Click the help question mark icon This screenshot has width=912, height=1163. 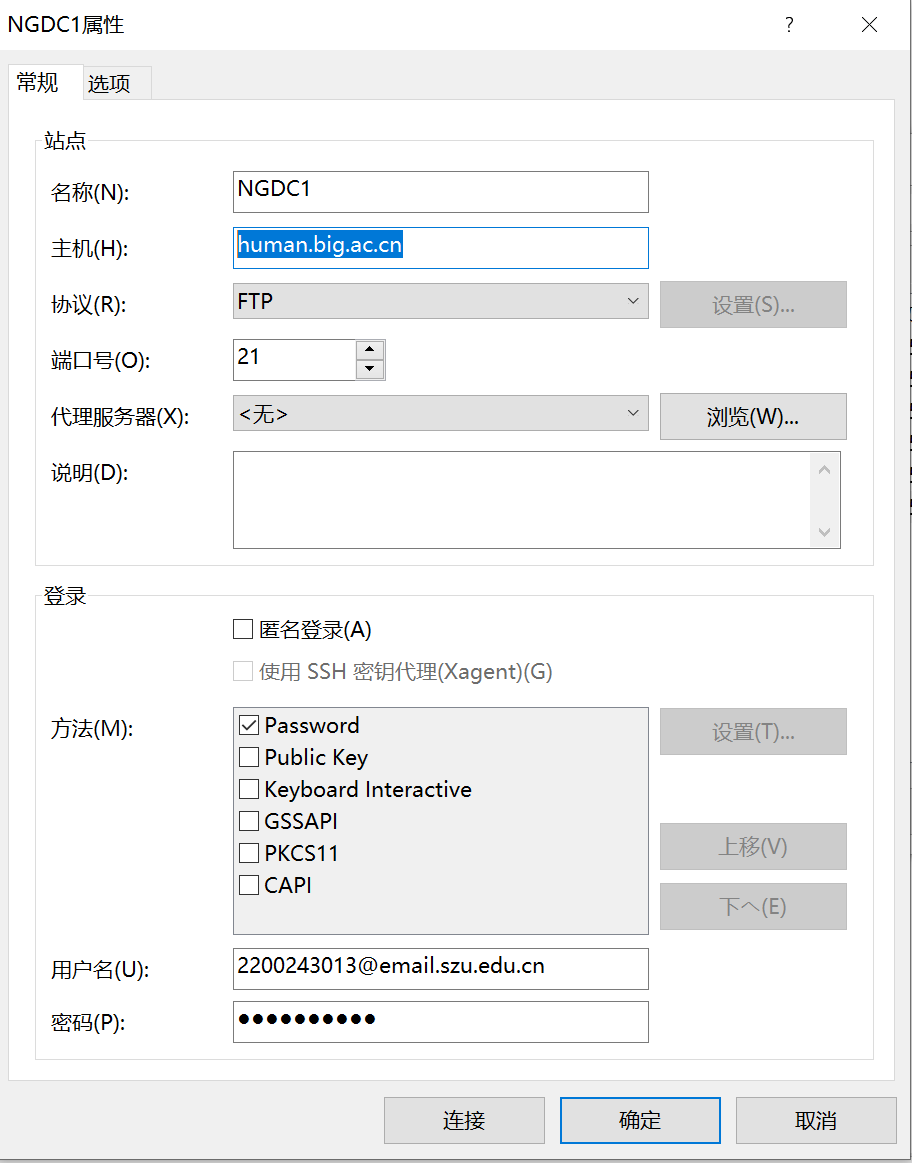[x=789, y=26]
